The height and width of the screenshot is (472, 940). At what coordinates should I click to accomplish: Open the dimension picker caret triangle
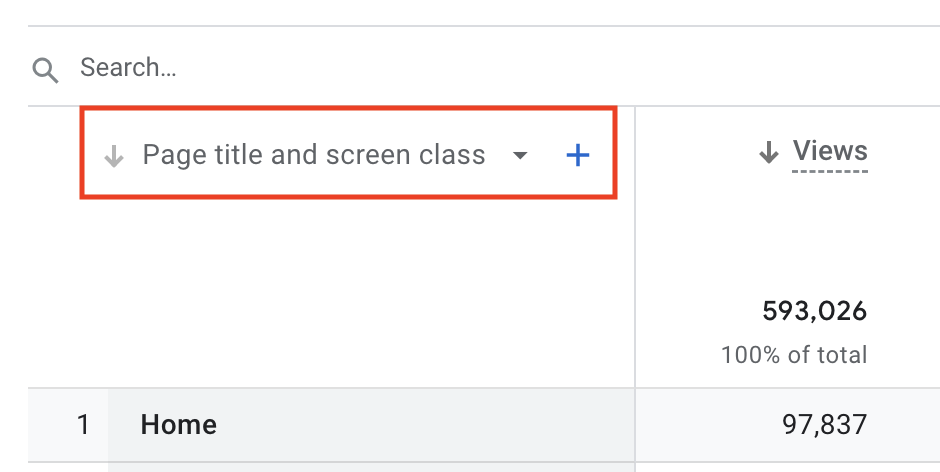coord(520,156)
